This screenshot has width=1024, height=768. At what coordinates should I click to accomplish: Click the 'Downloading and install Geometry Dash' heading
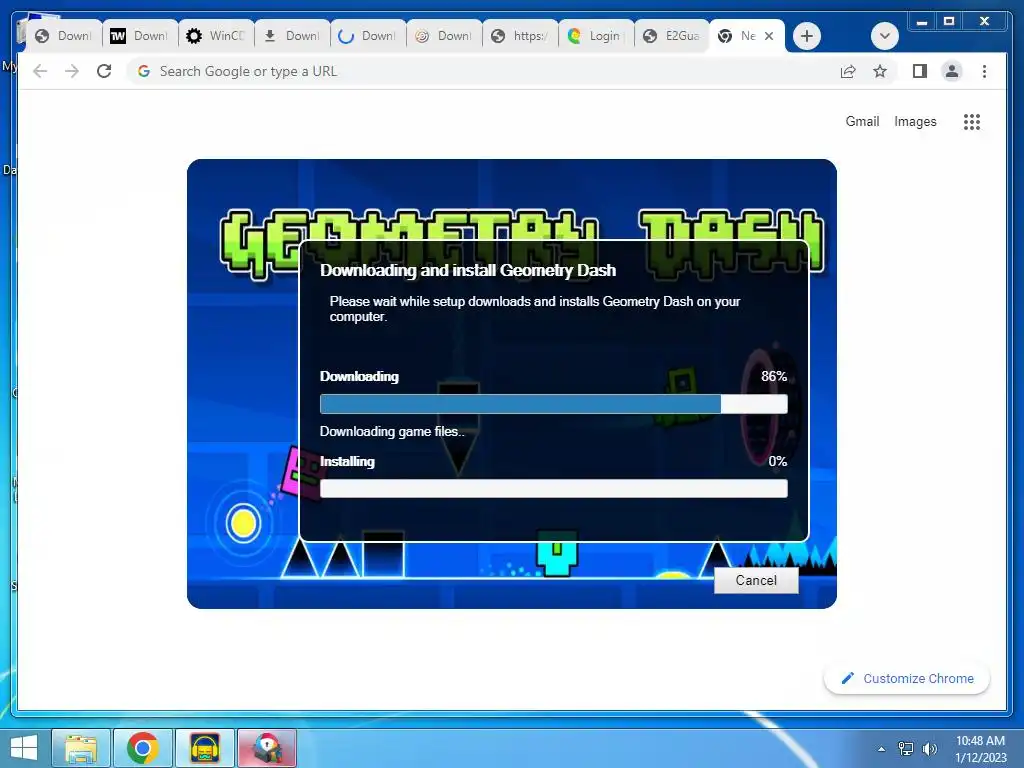click(x=468, y=270)
